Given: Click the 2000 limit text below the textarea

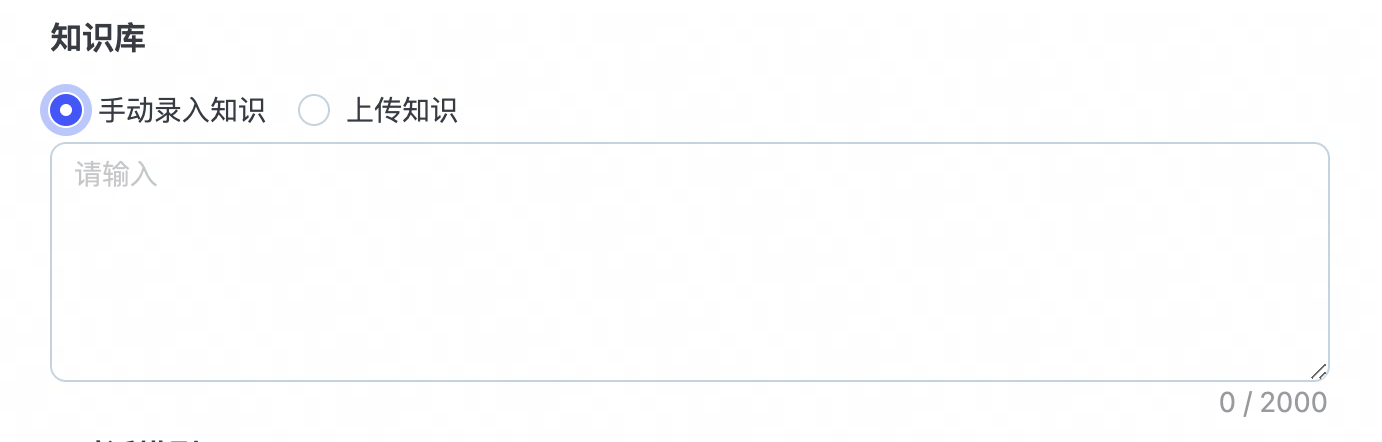Looking at the screenshot, I should (x=1293, y=403).
